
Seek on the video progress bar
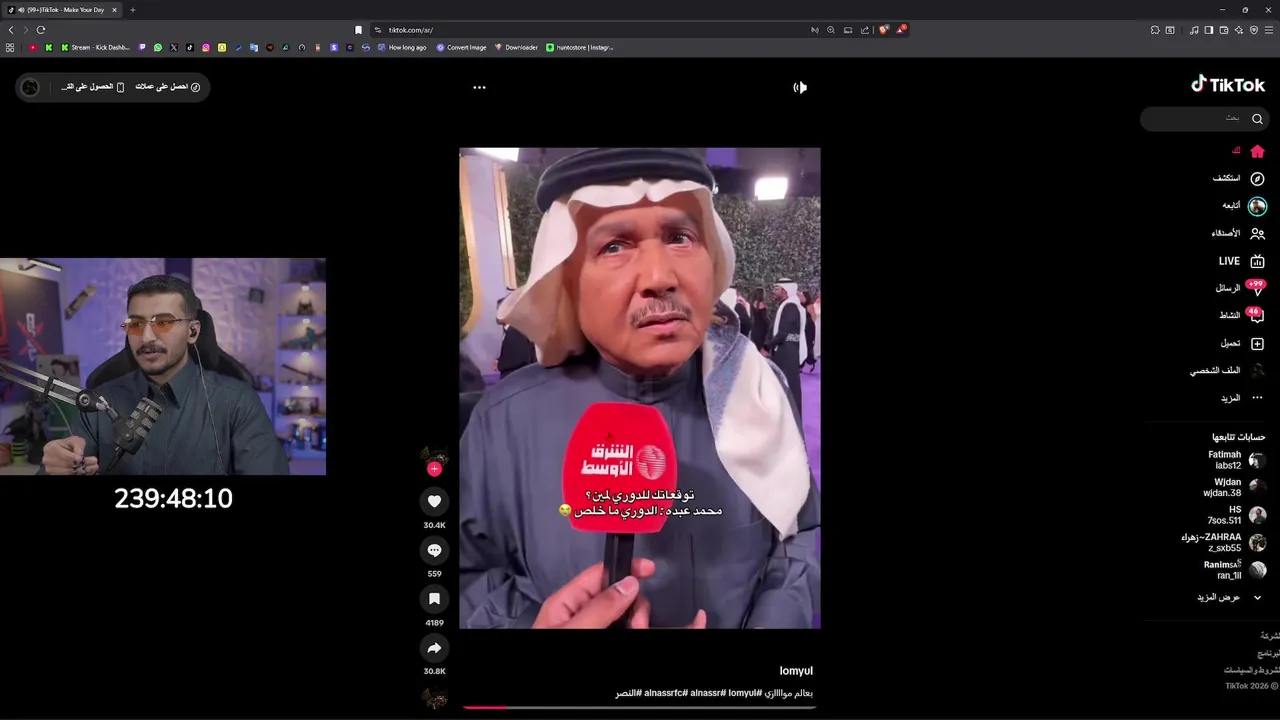640,707
